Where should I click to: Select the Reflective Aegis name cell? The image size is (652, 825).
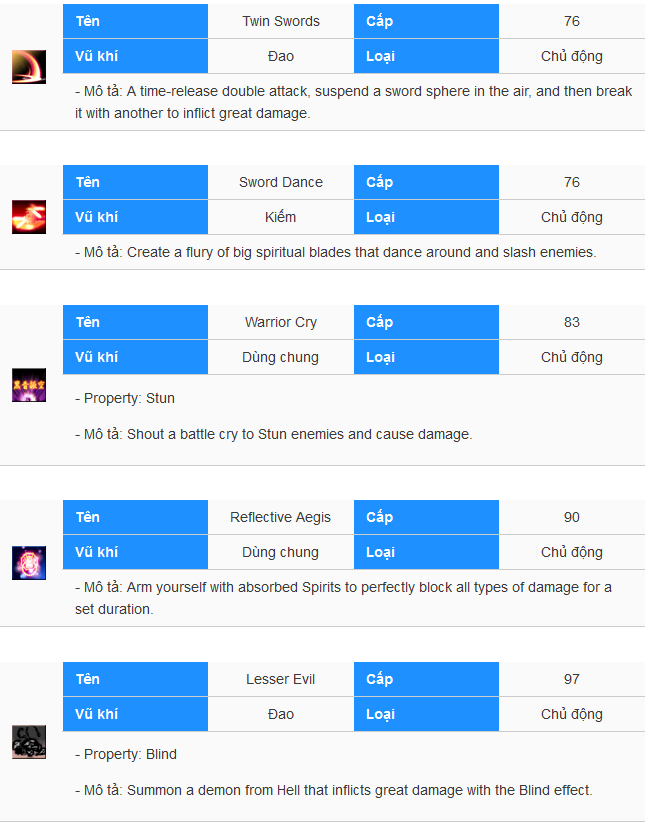pyautogui.click(x=281, y=517)
